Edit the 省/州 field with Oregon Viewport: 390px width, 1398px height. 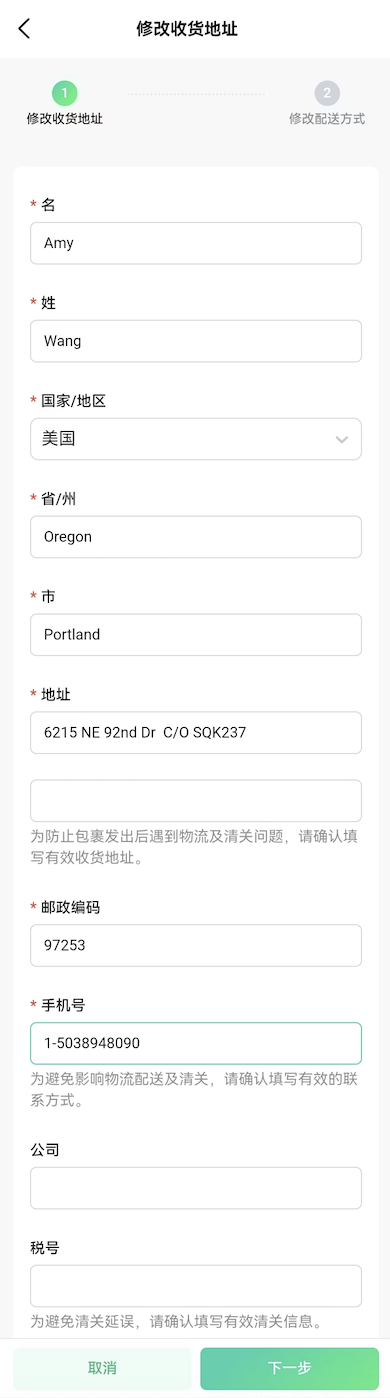tap(196, 537)
